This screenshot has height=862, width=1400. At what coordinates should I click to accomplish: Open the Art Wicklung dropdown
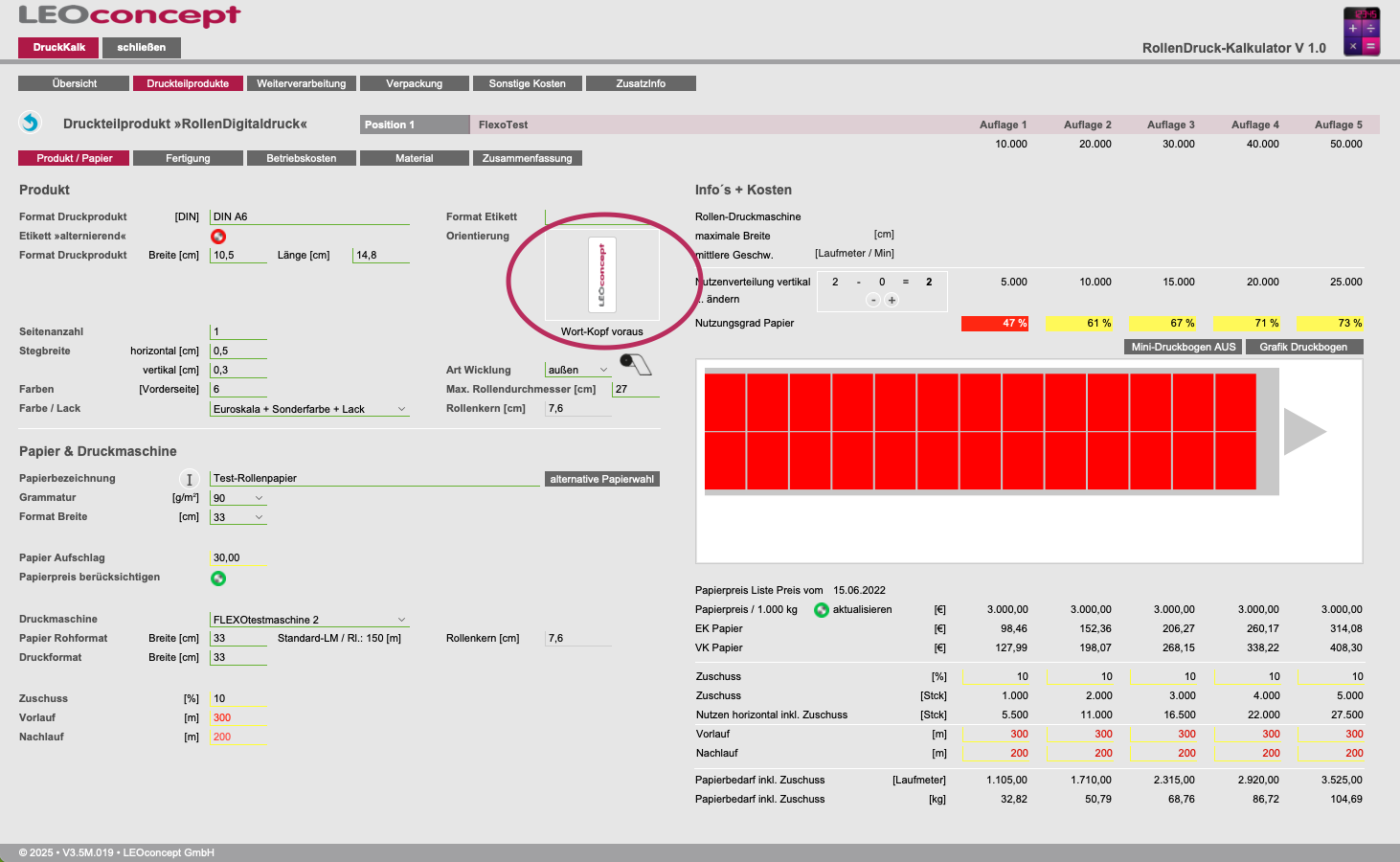pyautogui.click(x=578, y=370)
